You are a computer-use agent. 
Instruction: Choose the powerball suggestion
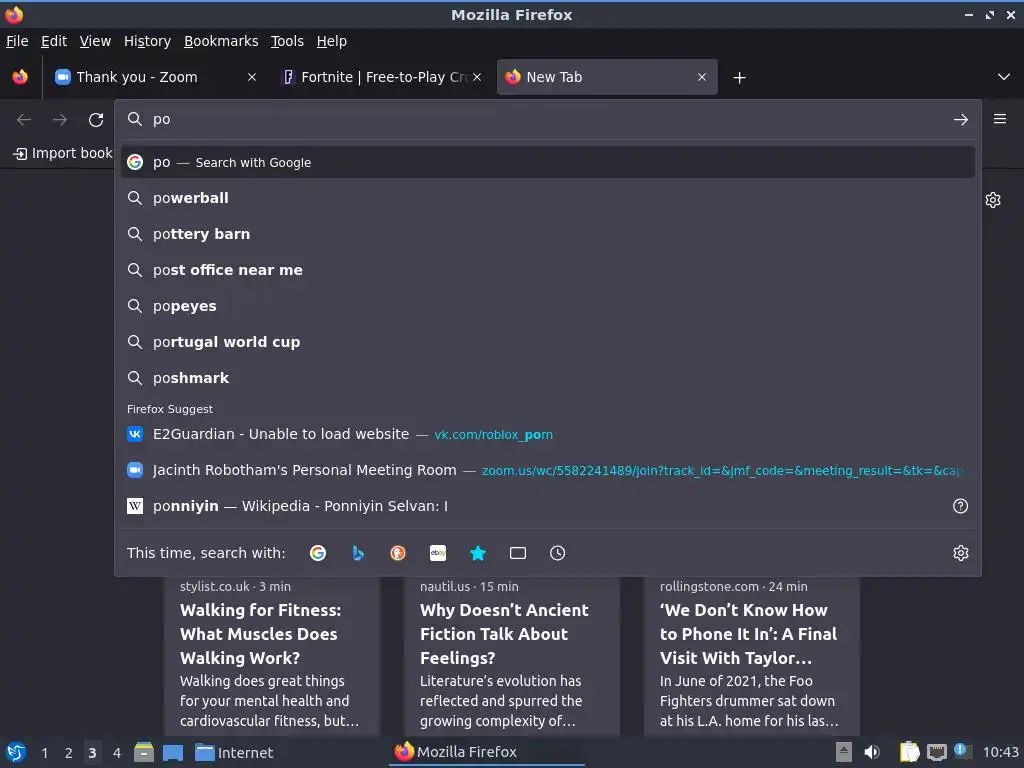tap(548, 198)
